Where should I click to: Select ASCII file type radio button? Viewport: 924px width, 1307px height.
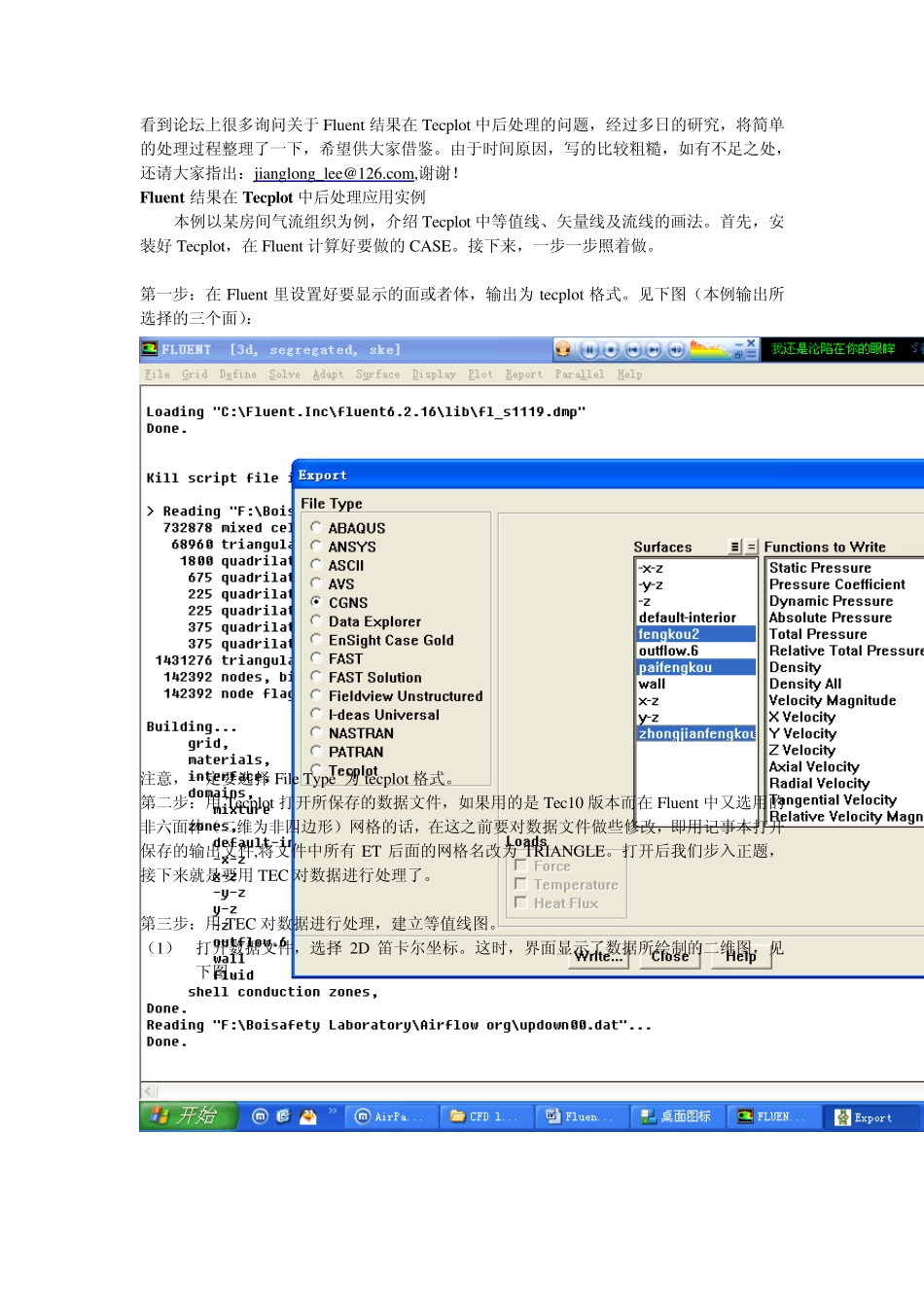coord(316,564)
